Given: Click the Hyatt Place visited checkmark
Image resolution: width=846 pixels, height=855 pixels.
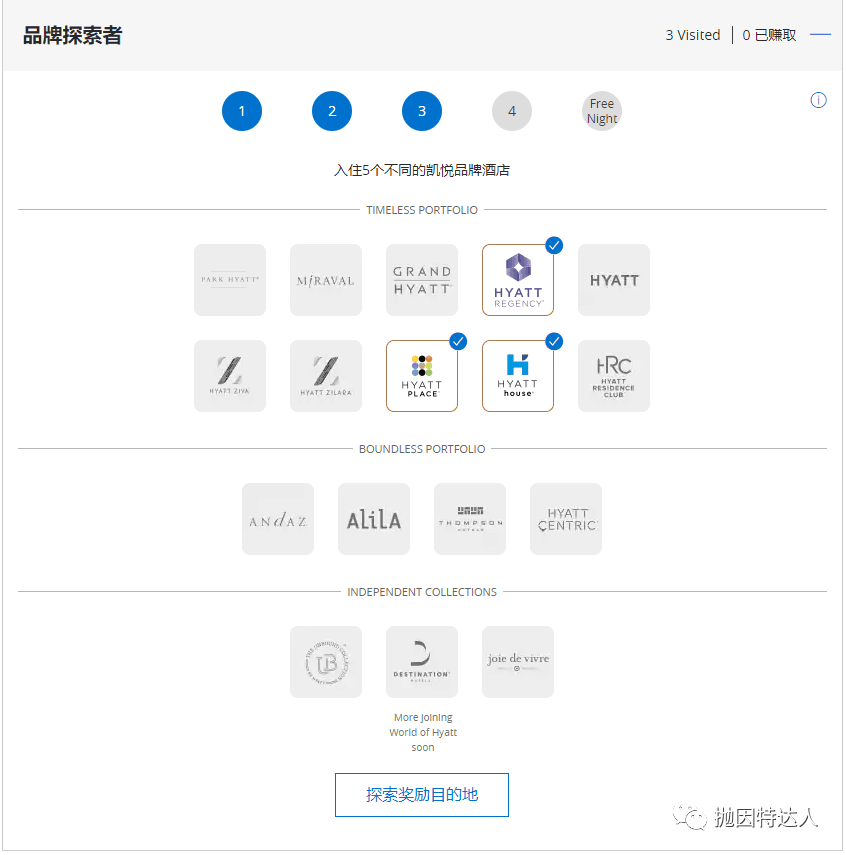Looking at the screenshot, I should pos(458,341).
